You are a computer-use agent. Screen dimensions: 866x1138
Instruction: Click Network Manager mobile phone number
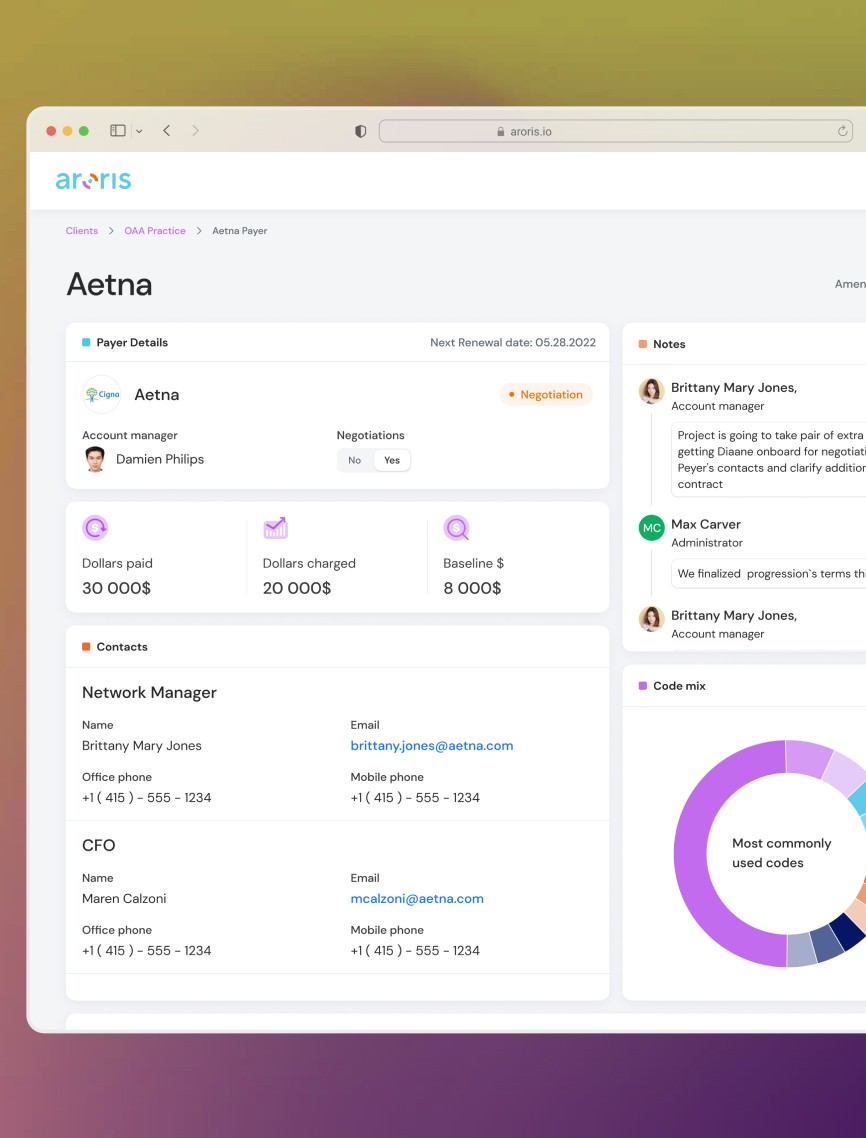(415, 798)
